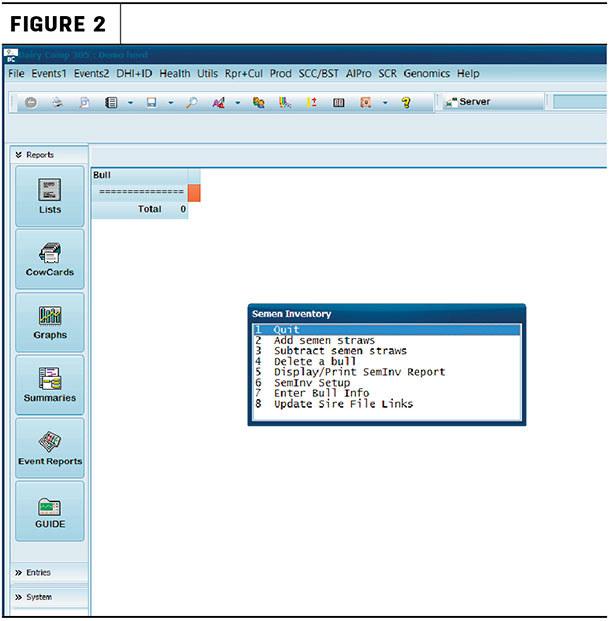The height and width of the screenshot is (621, 610).
Task: Open the Event Reports sidebar button
Action: [x=50, y=448]
